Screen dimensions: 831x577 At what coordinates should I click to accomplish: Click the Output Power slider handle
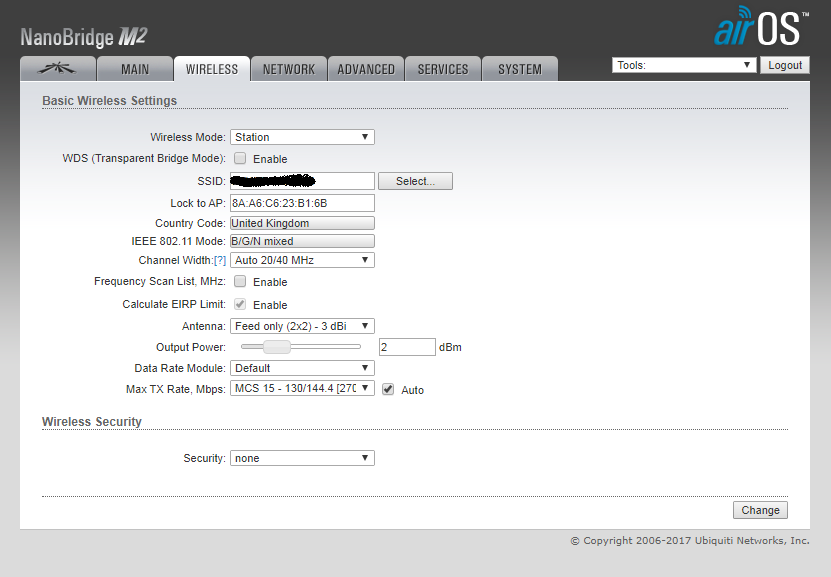(x=277, y=347)
